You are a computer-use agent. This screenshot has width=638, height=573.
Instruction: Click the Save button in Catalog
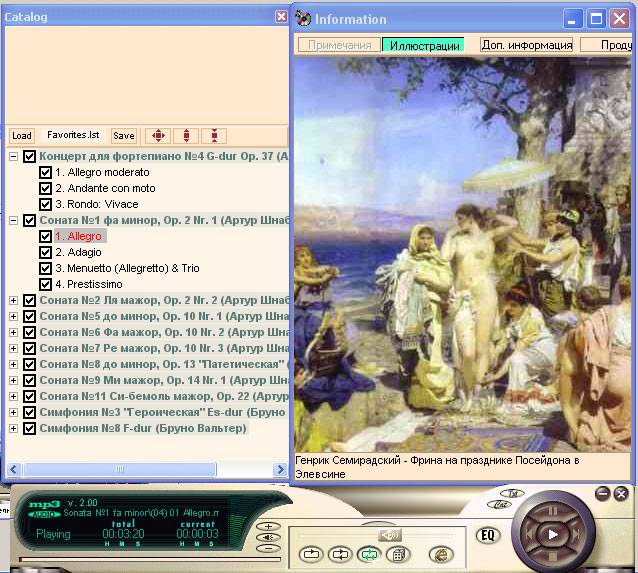click(x=124, y=136)
